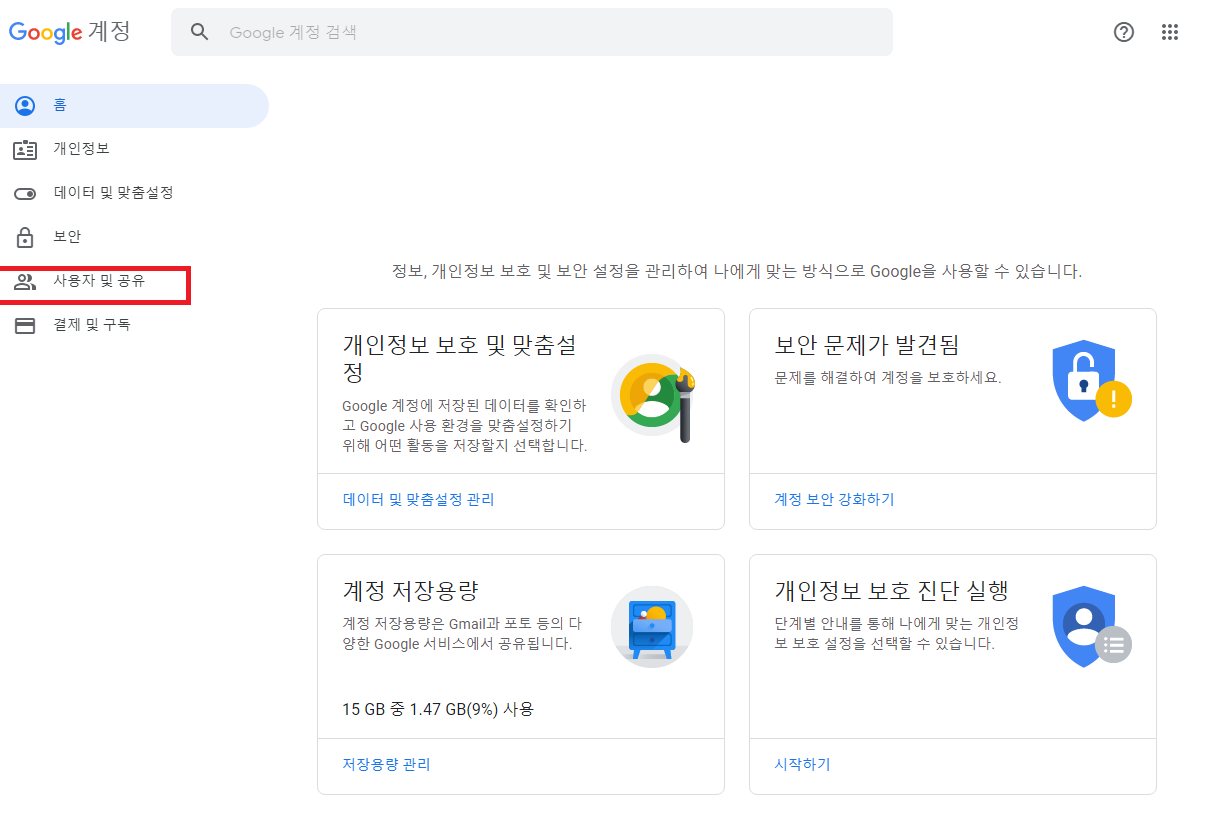Select the 홈 sidebar icon
Screen dimensions: 1217x819
pos(25,105)
